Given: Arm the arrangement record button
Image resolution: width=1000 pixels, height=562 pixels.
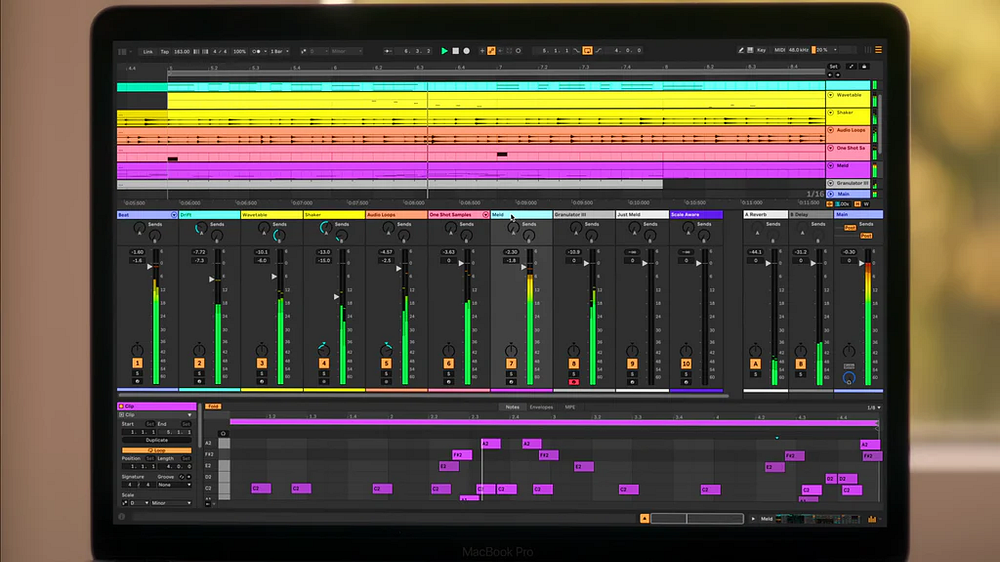Looking at the screenshot, I should coord(466,50).
